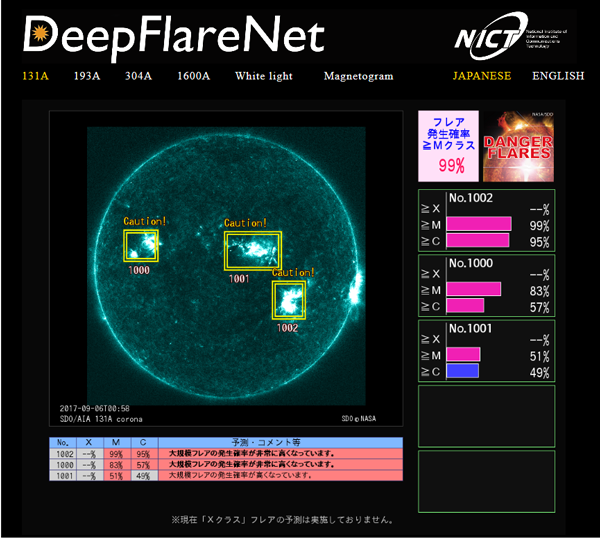Open the Magnetogram view
600x538 pixels.
pos(358,76)
